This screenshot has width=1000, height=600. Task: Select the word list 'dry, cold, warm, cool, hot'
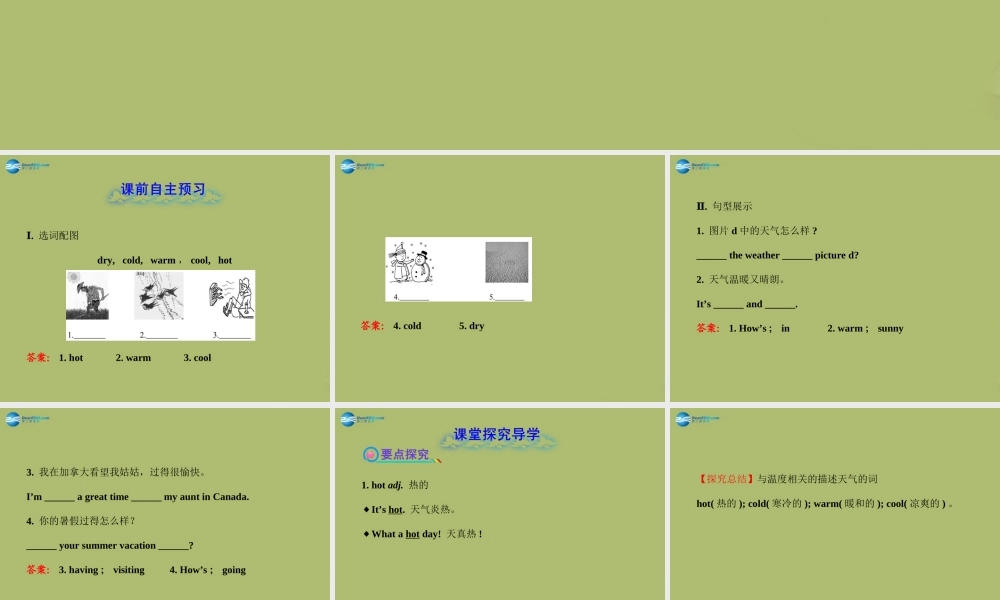(165, 260)
